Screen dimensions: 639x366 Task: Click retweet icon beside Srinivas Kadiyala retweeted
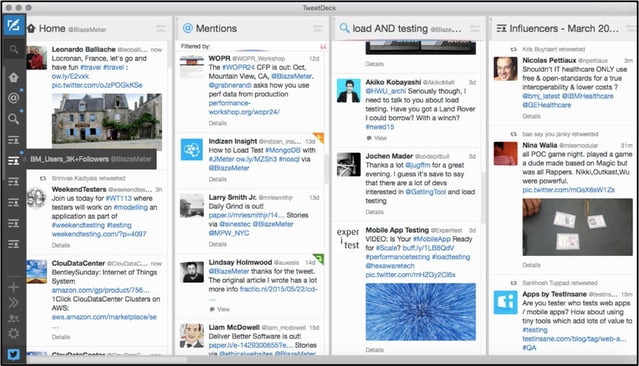(43, 178)
